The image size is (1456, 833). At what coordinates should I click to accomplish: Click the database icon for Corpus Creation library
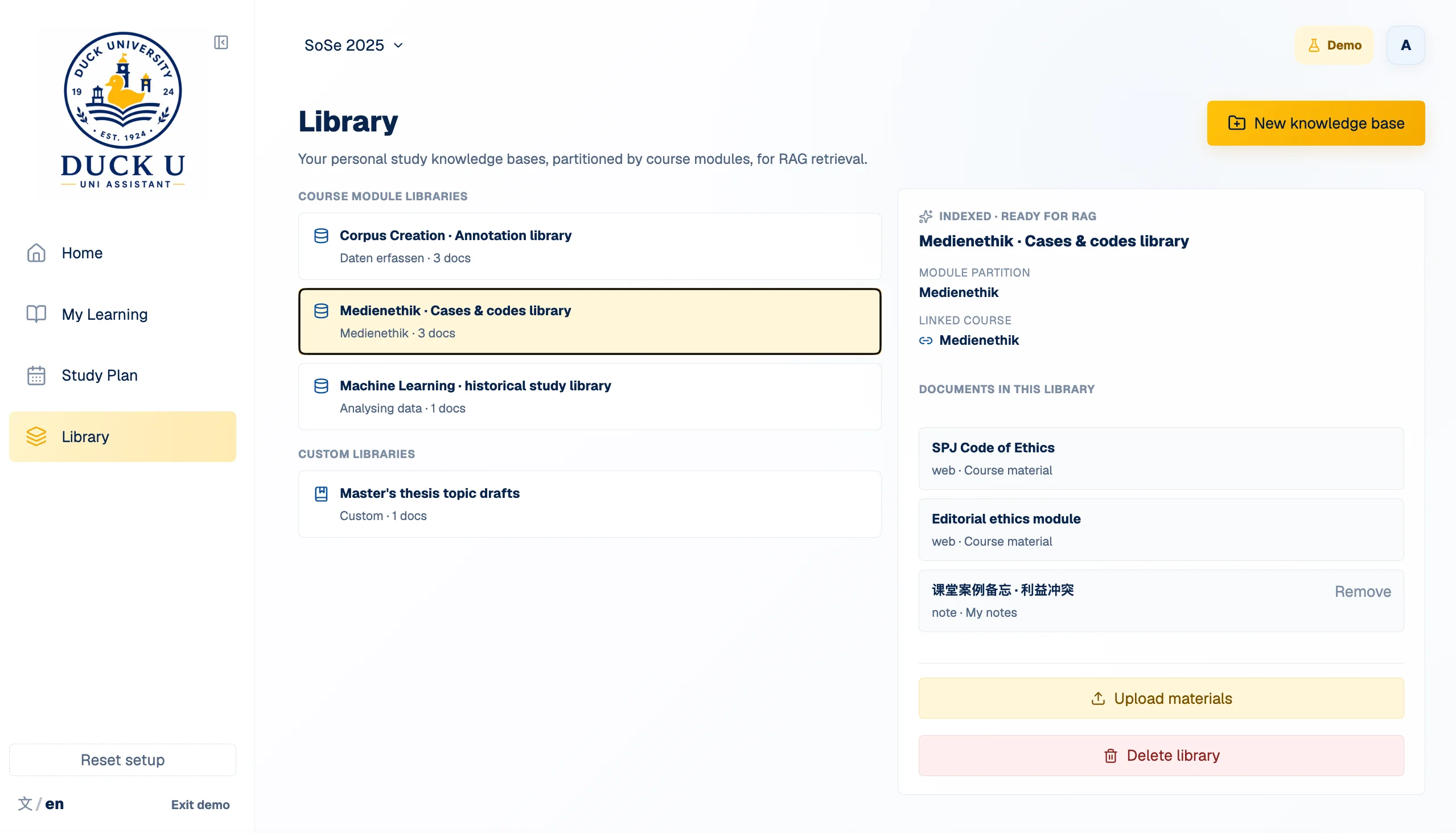(x=321, y=236)
